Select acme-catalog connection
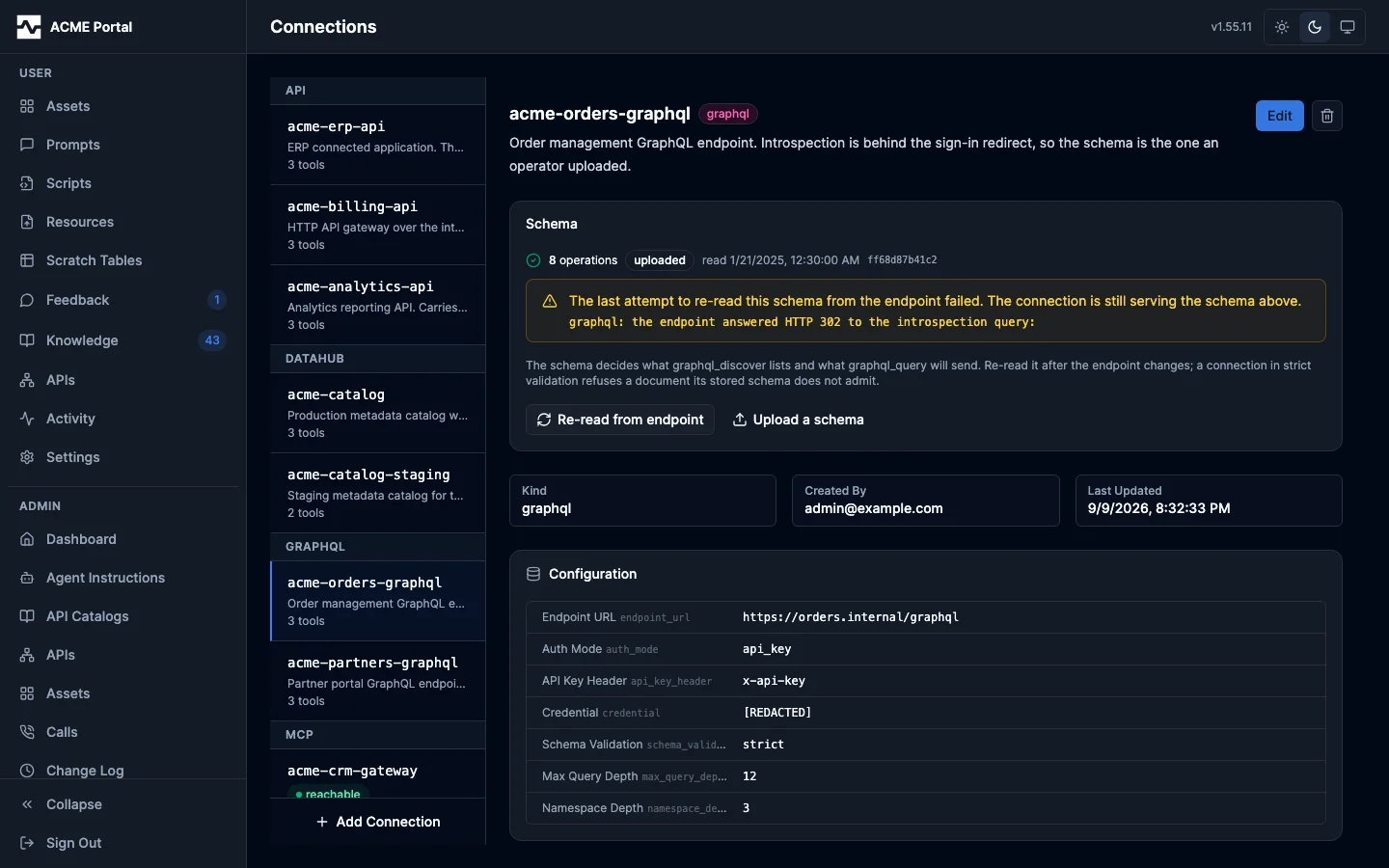 (378, 413)
